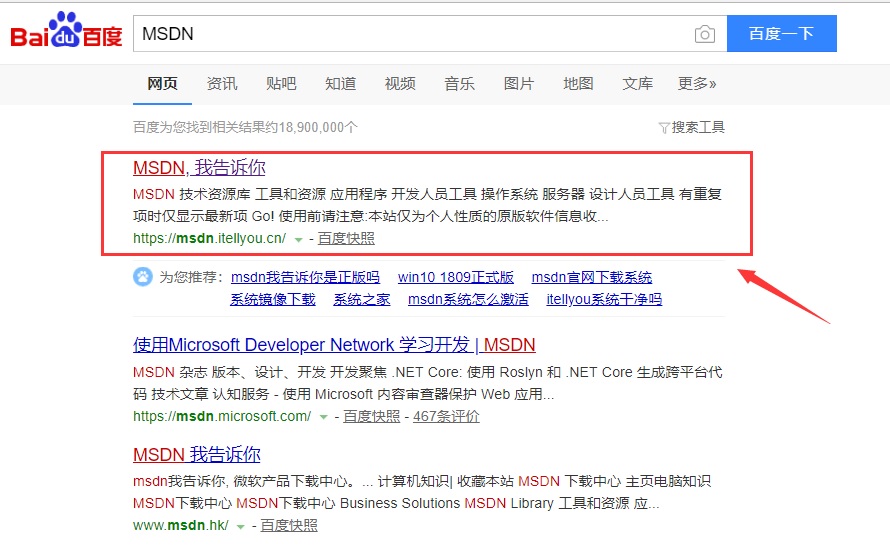
Task: Switch to the 视频 tab
Action: [x=400, y=84]
